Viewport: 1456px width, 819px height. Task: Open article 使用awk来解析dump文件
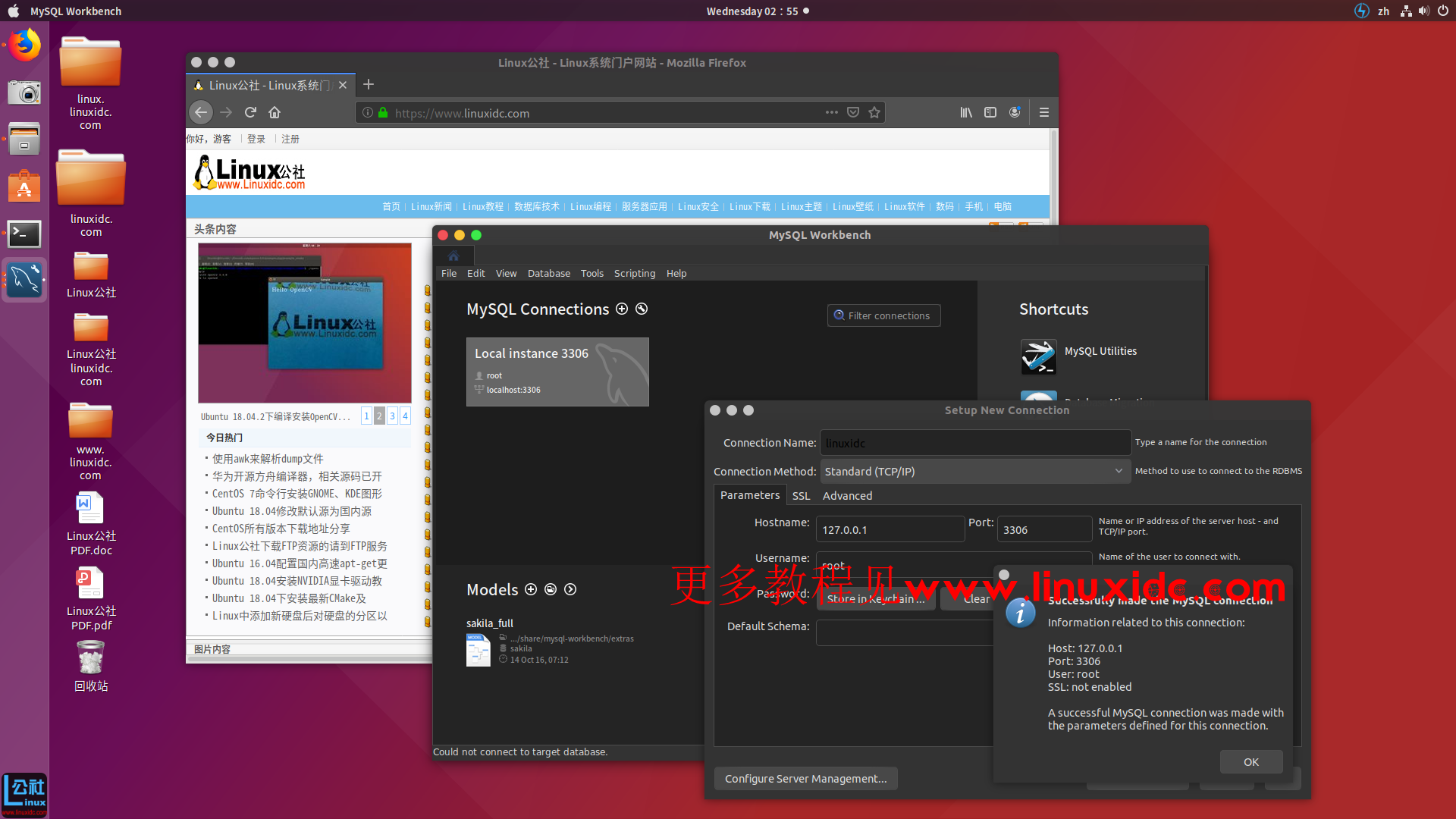click(x=268, y=459)
